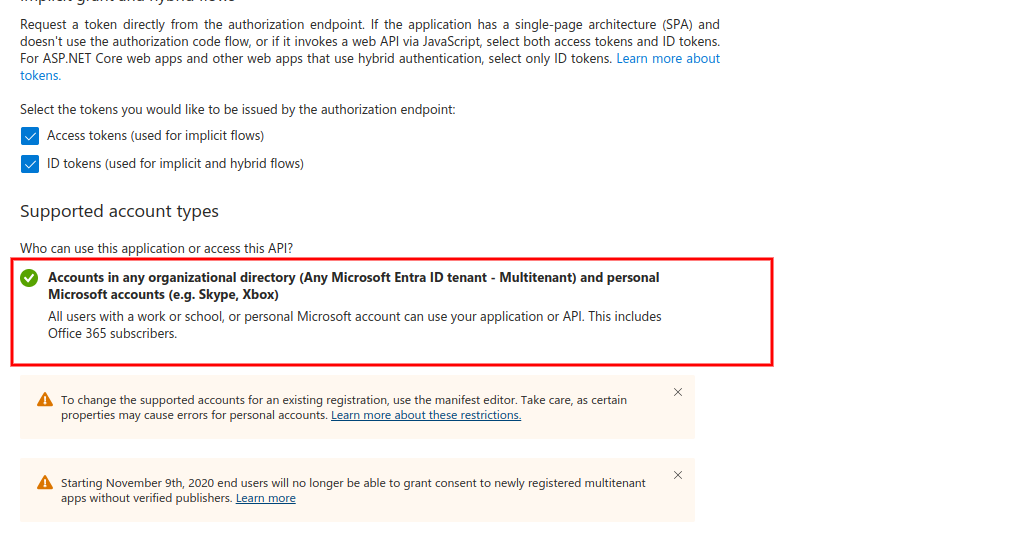The image size is (1028, 539).
Task: Click 'All users with a work or school' description
Action: 355,325
